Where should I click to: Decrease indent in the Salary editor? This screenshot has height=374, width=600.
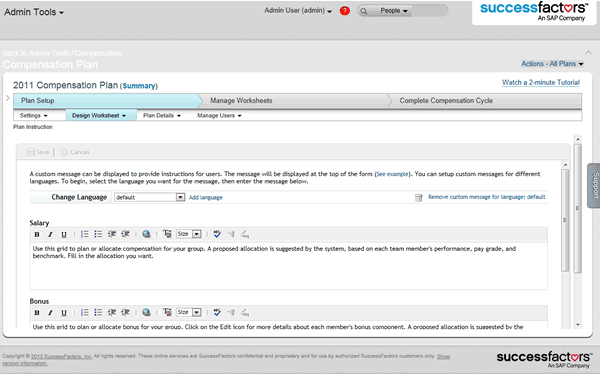point(112,234)
